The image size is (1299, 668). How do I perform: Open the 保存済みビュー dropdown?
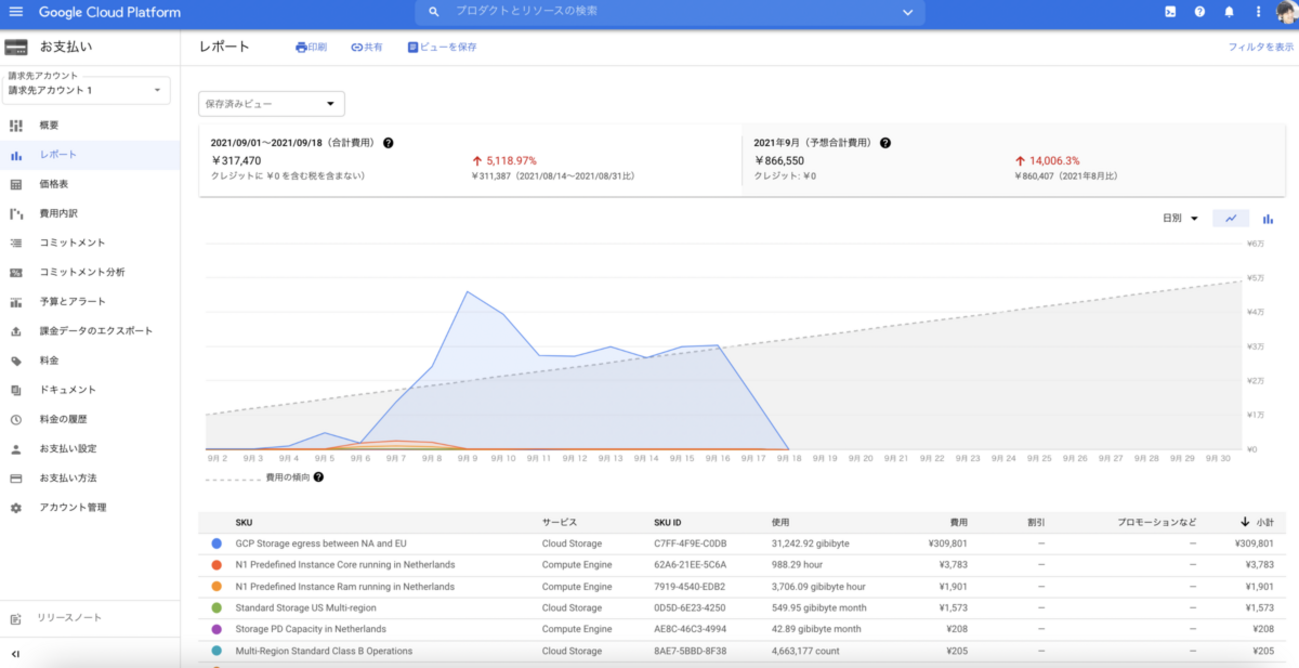click(x=271, y=104)
